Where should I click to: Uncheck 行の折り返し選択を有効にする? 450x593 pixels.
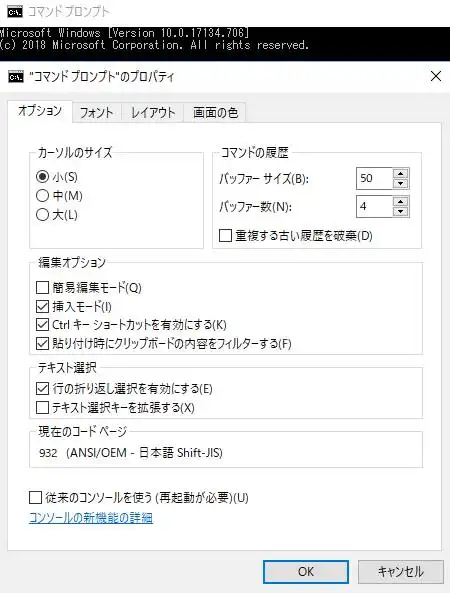point(42,388)
